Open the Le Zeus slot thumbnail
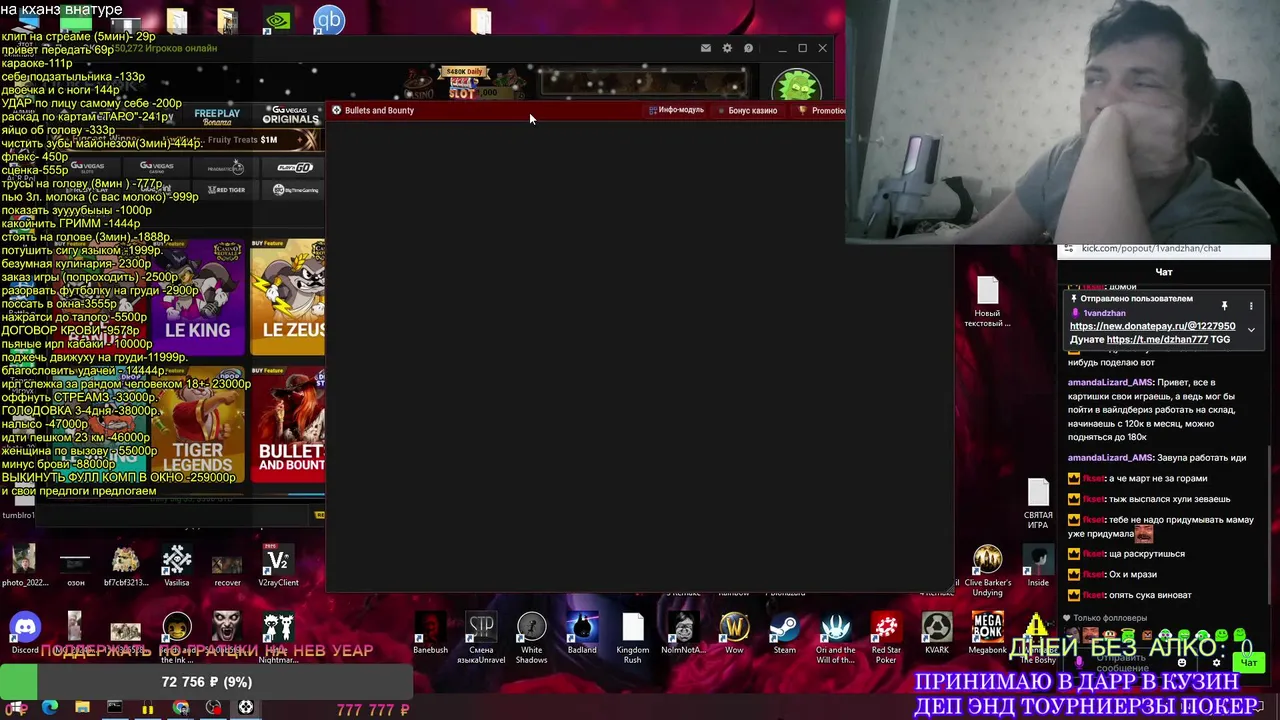The image size is (1280, 720). [288, 297]
